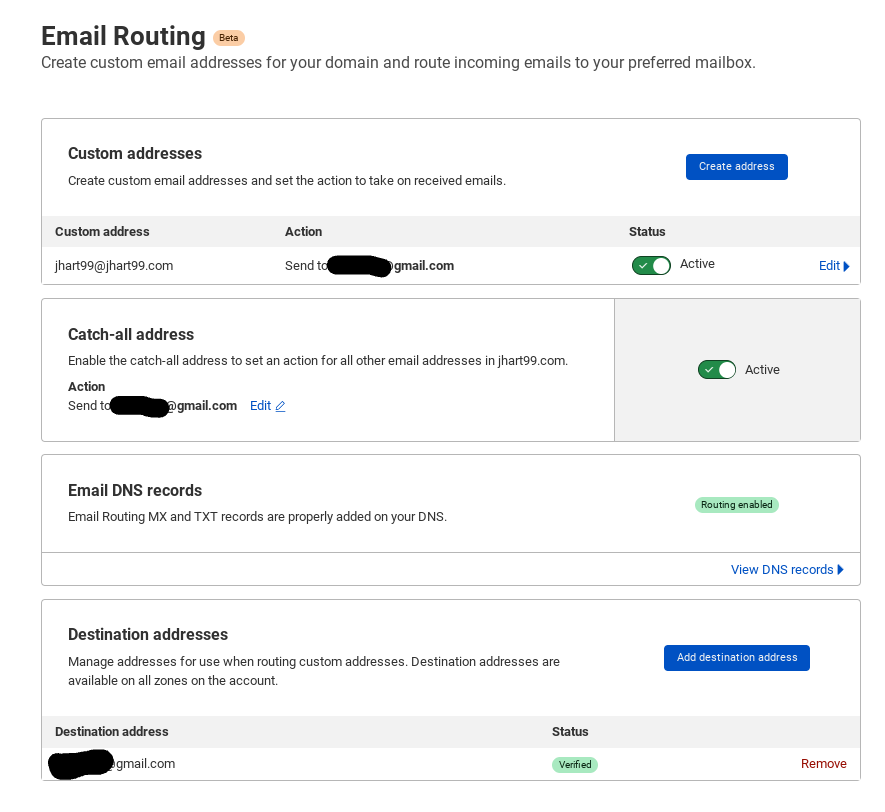Turn off the catch-all address toggle
The width and height of the screenshot is (885, 812).
tap(717, 370)
